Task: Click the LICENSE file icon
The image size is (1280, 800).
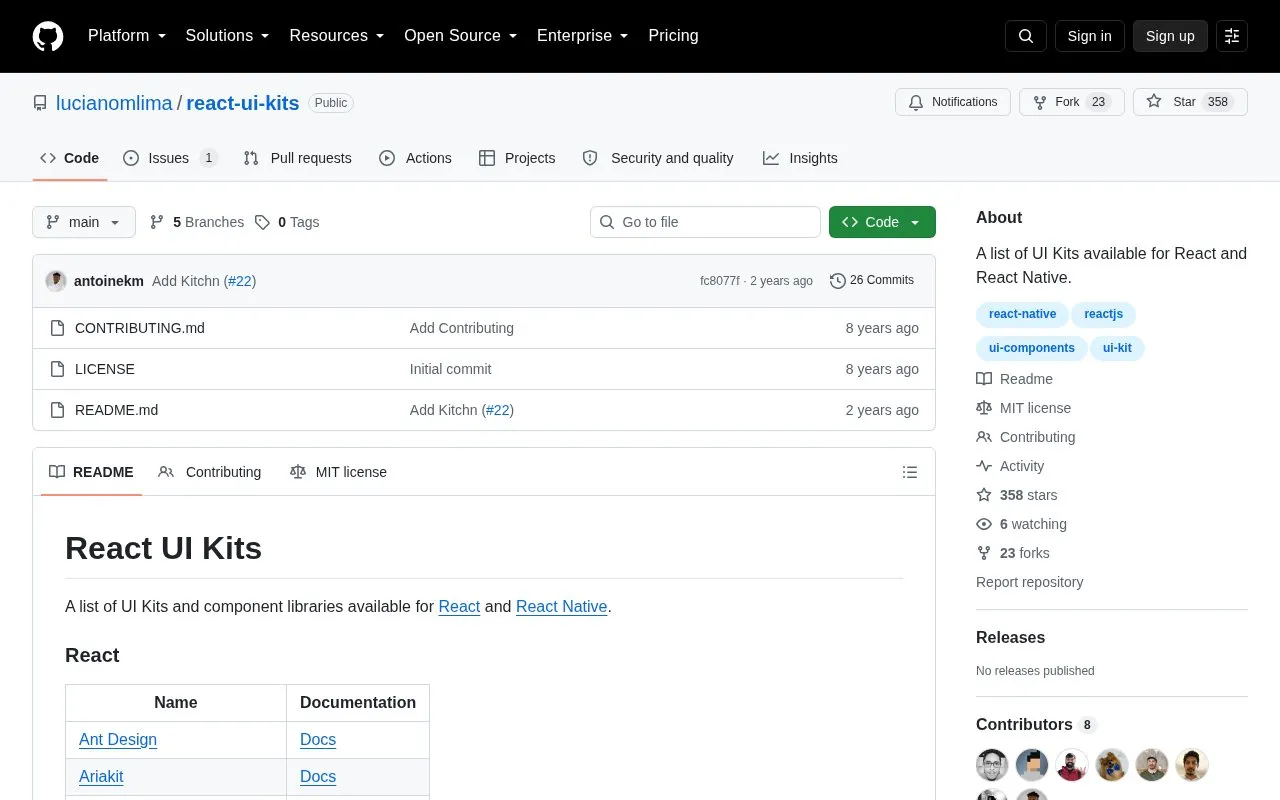Action: coord(58,369)
